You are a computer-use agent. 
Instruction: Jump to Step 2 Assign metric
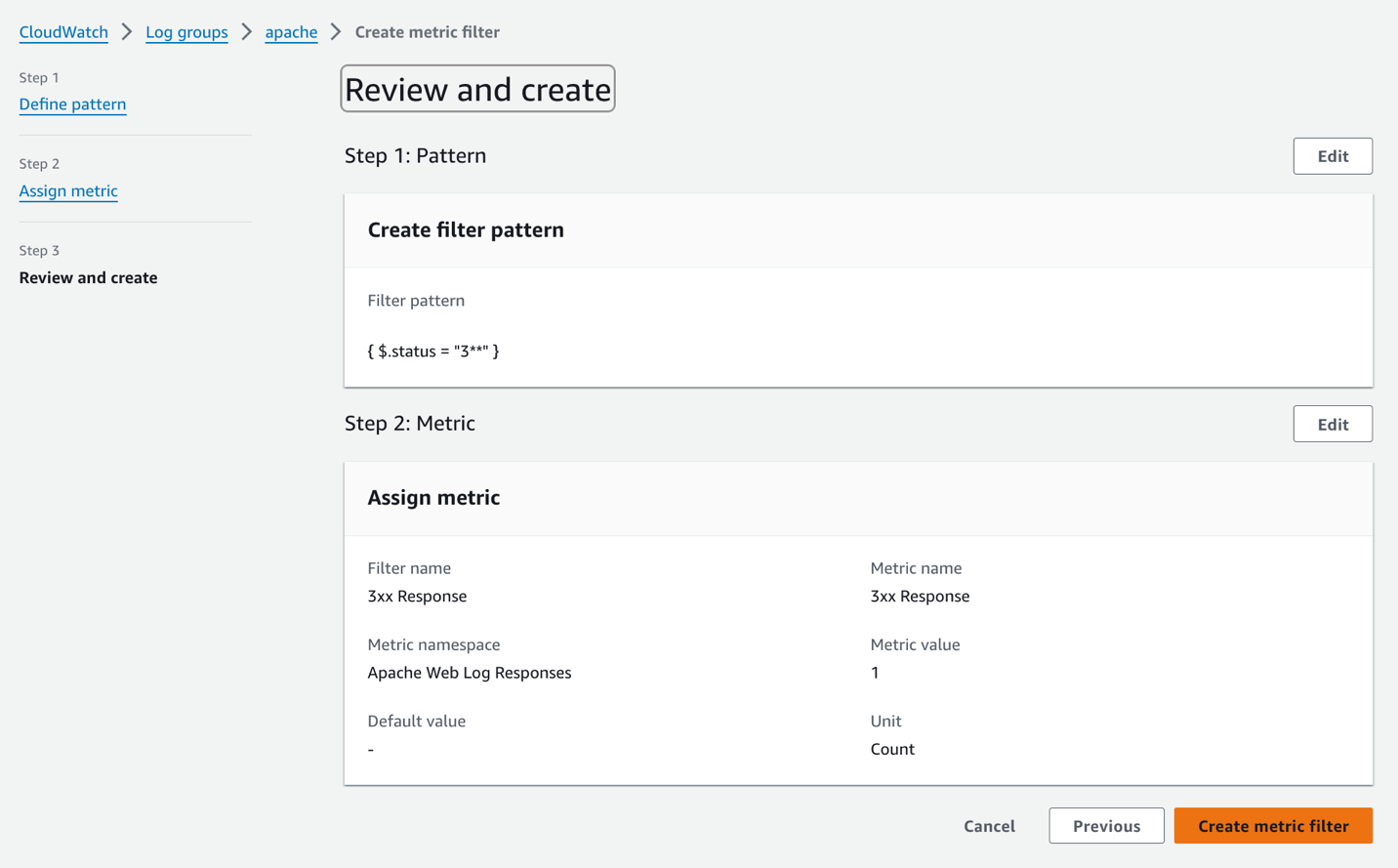[x=68, y=191]
